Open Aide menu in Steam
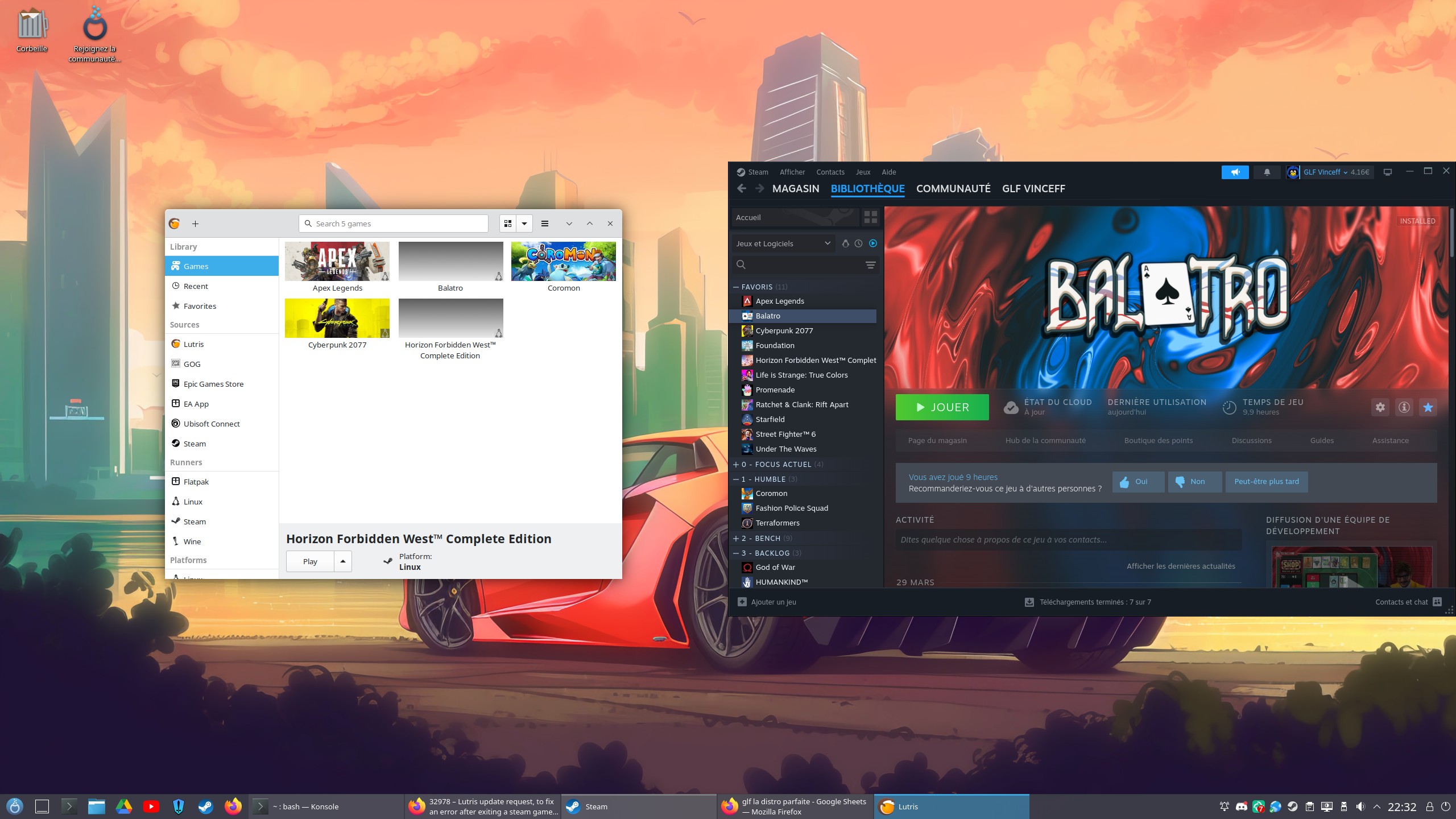This screenshot has height=819, width=1456. [888, 172]
